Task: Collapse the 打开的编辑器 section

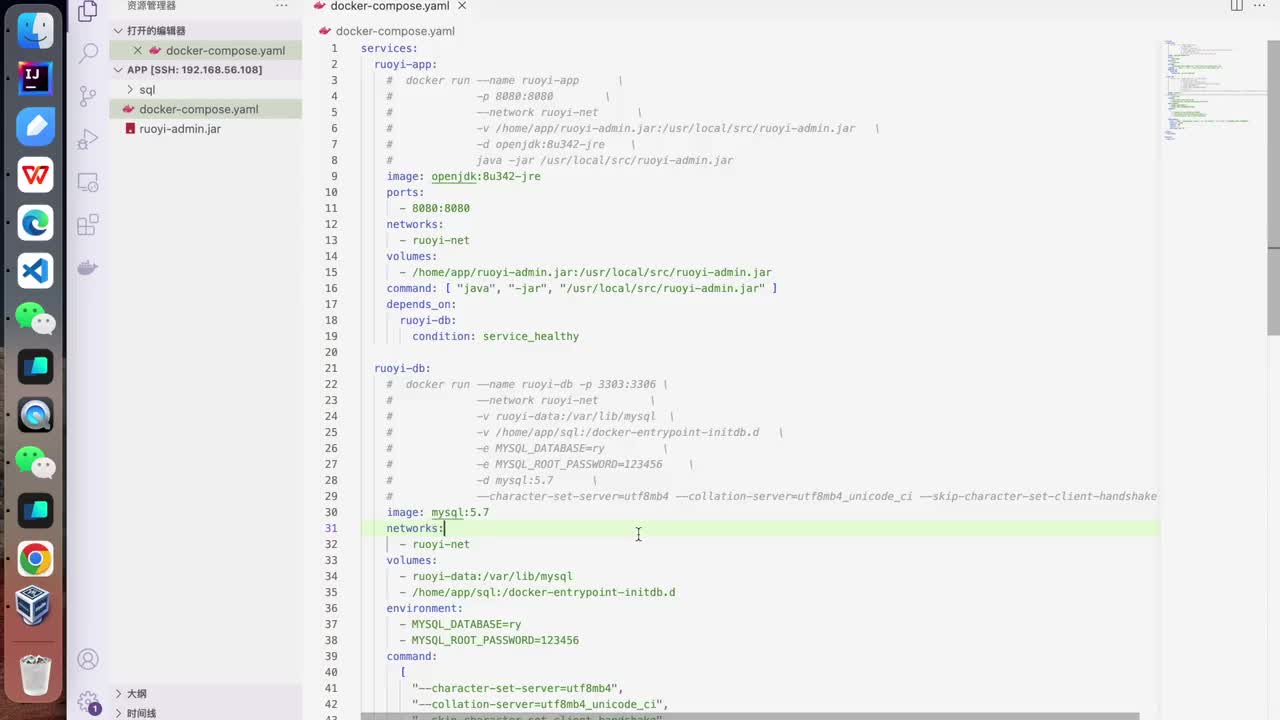Action: (x=118, y=31)
